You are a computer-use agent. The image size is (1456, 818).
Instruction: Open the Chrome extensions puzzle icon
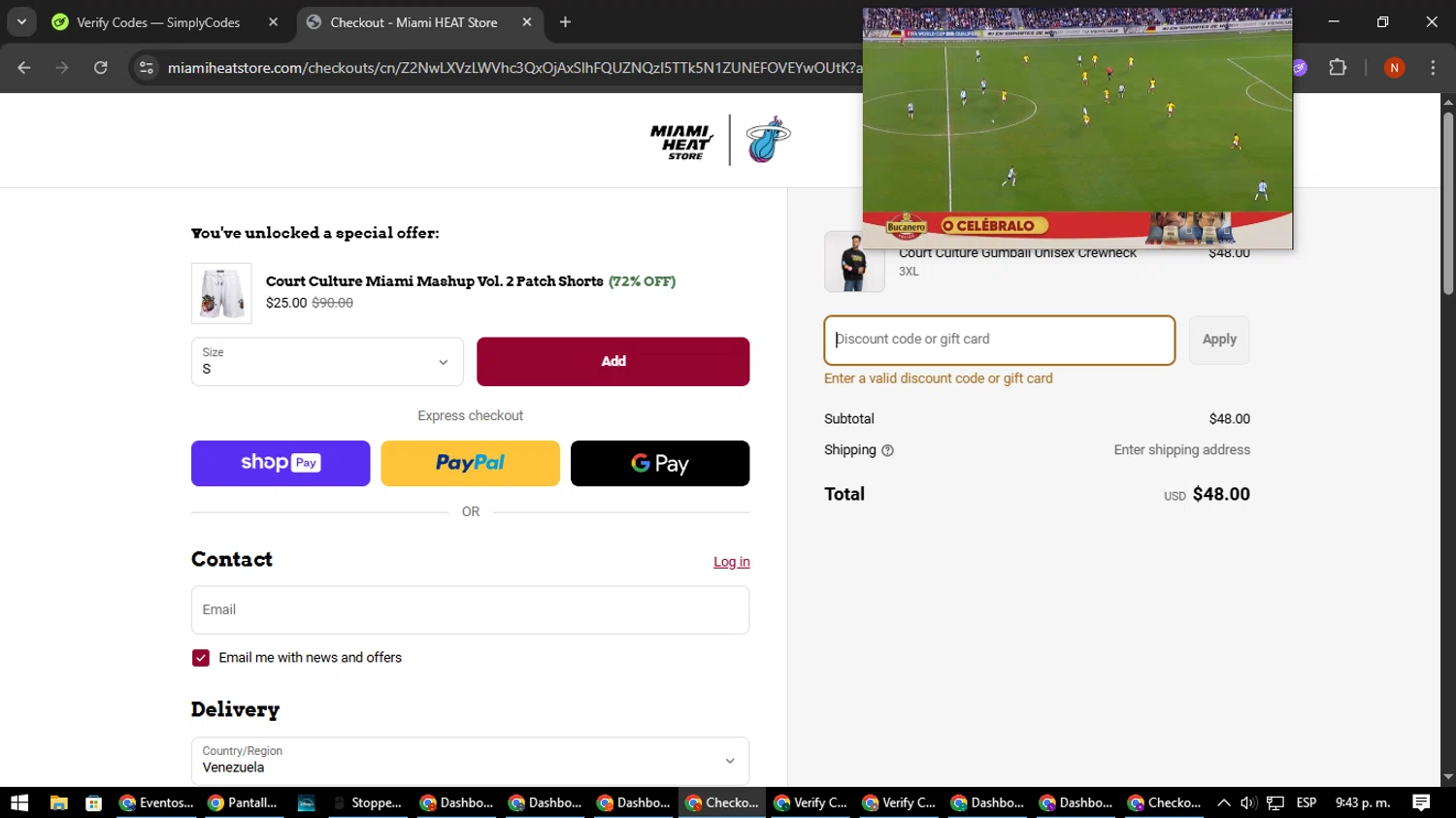[1338, 67]
